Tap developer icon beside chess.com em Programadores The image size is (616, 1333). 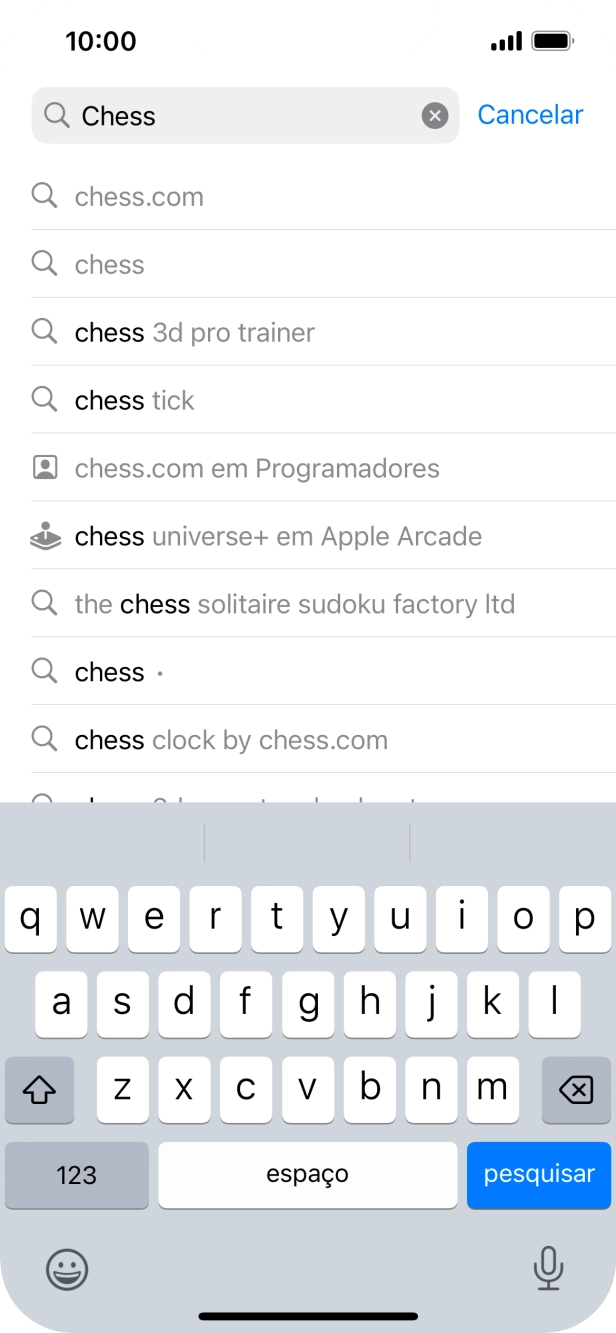pyautogui.click(x=45, y=468)
